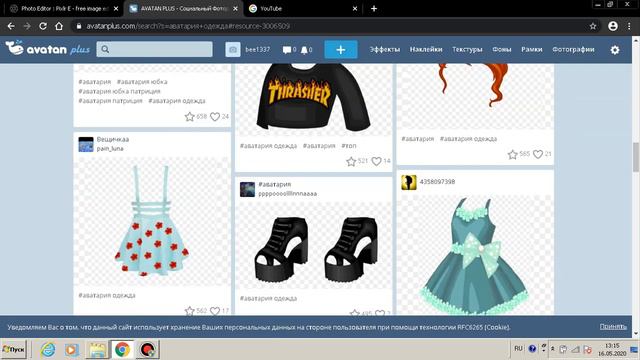Open the 4358097398 user link
This screenshot has width=640, height=360.
click(437, 182)
